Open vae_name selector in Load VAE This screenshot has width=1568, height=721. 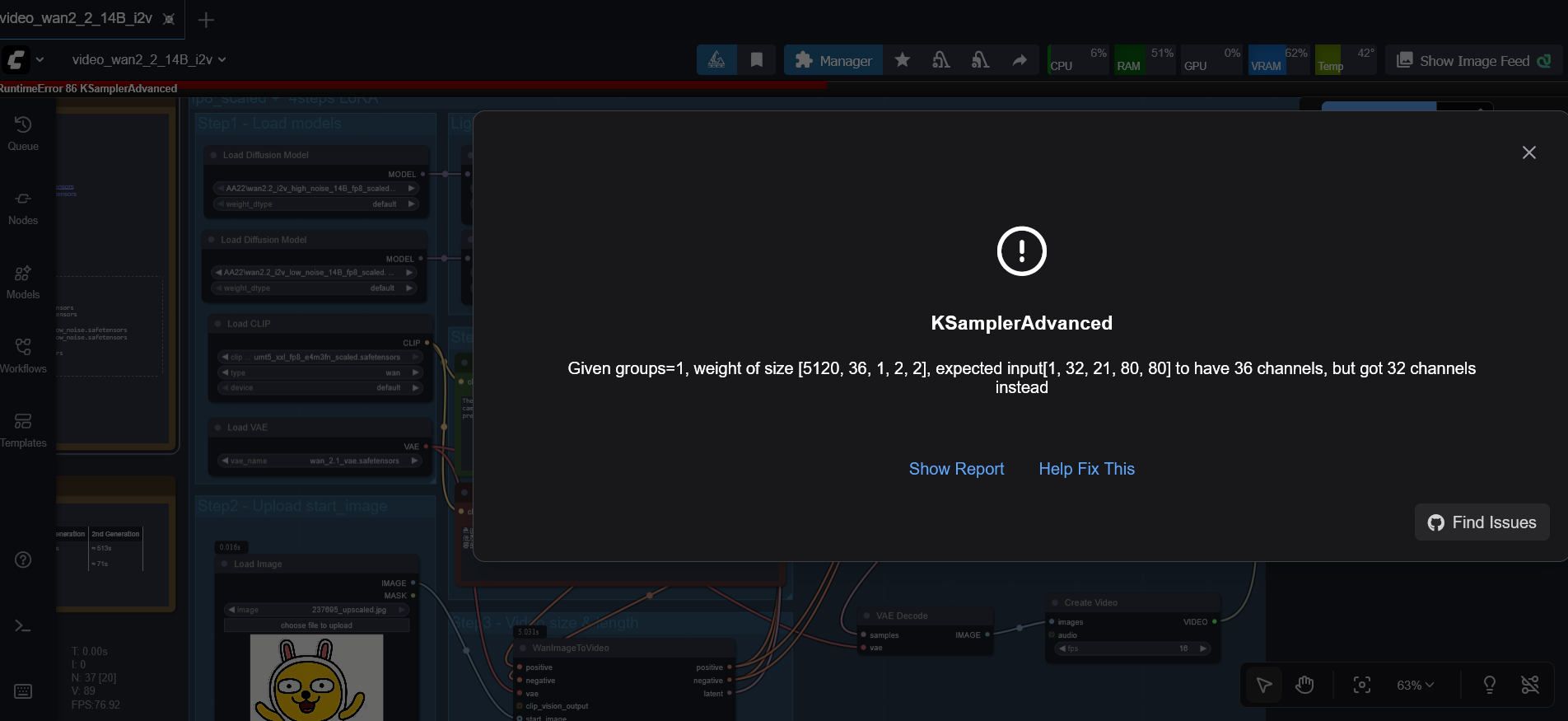tap(320, 461)
